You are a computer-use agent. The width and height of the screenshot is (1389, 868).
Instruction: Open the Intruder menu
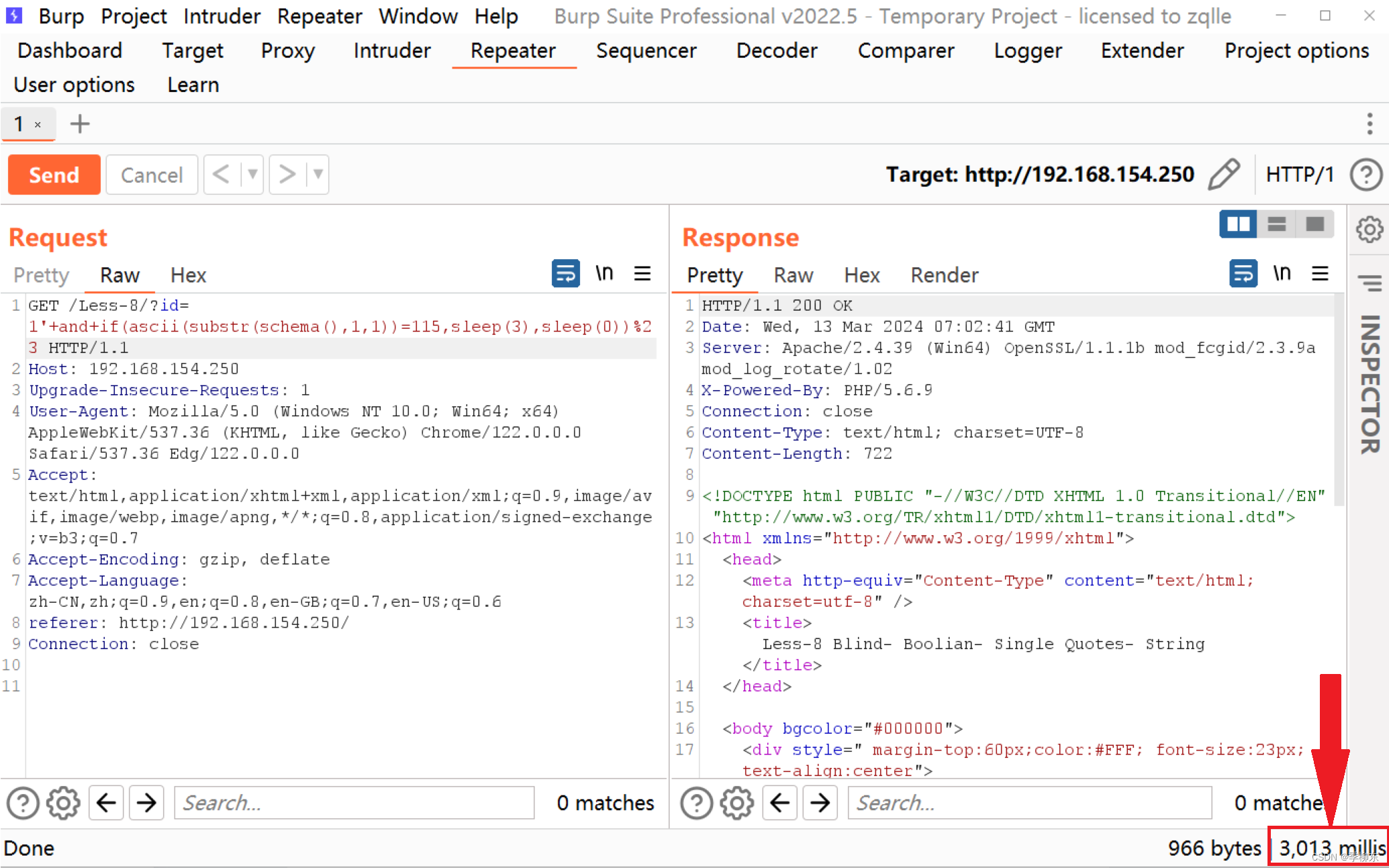pos(222,16)
